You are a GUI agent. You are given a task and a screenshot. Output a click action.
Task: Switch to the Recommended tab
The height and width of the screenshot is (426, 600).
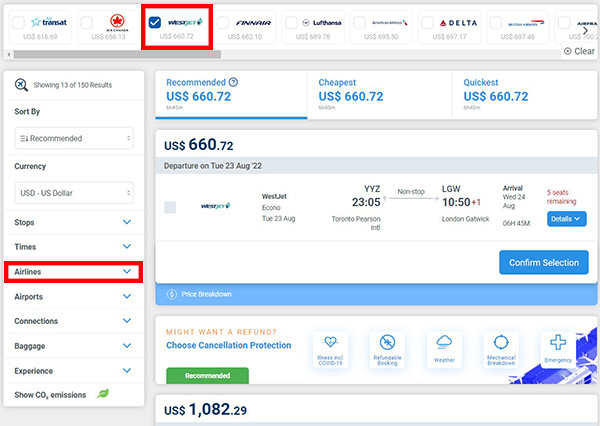point(231,95)
